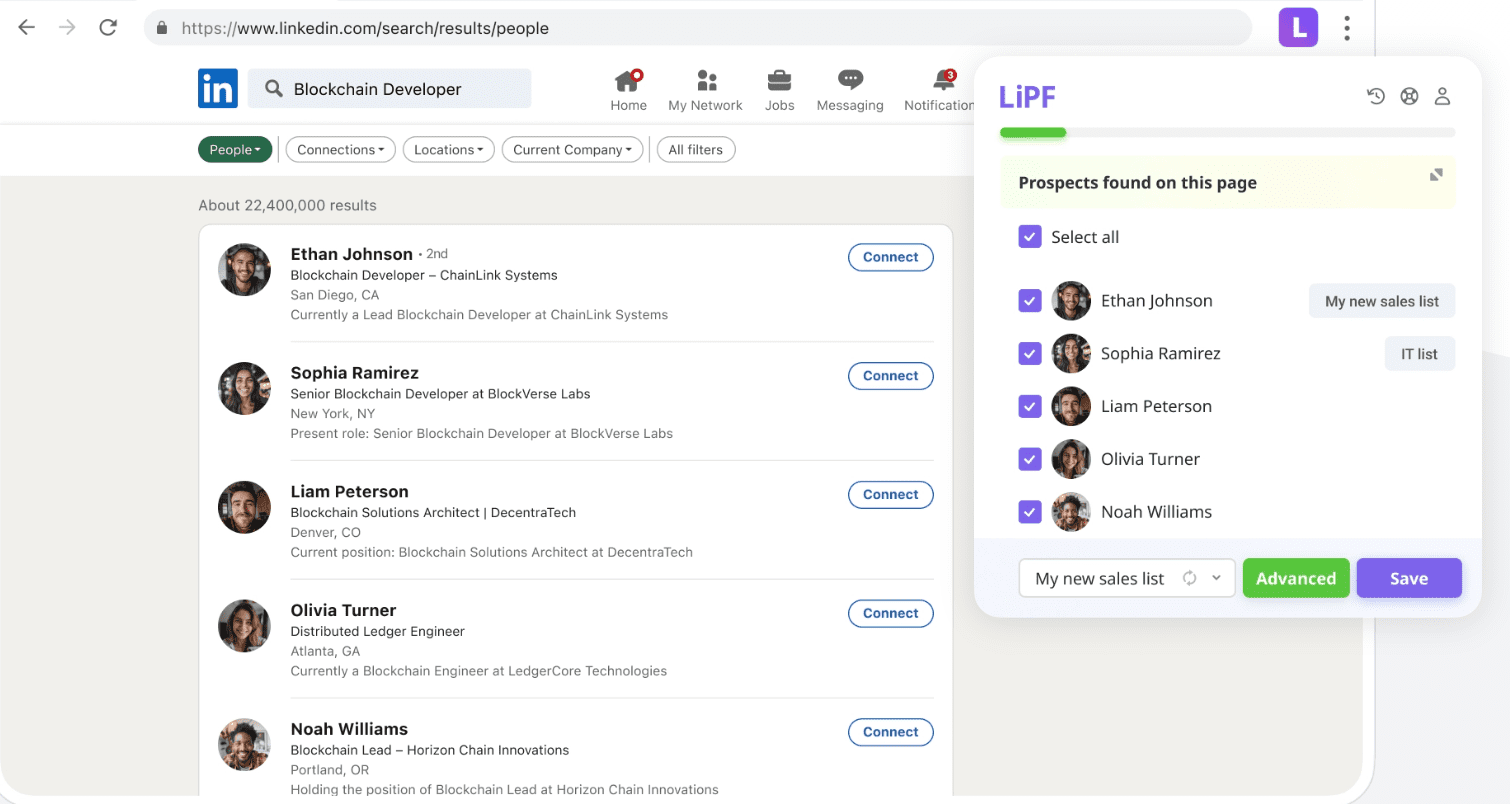Open the Notifications navigation item
1510x804 pixels.
[940, 90]
